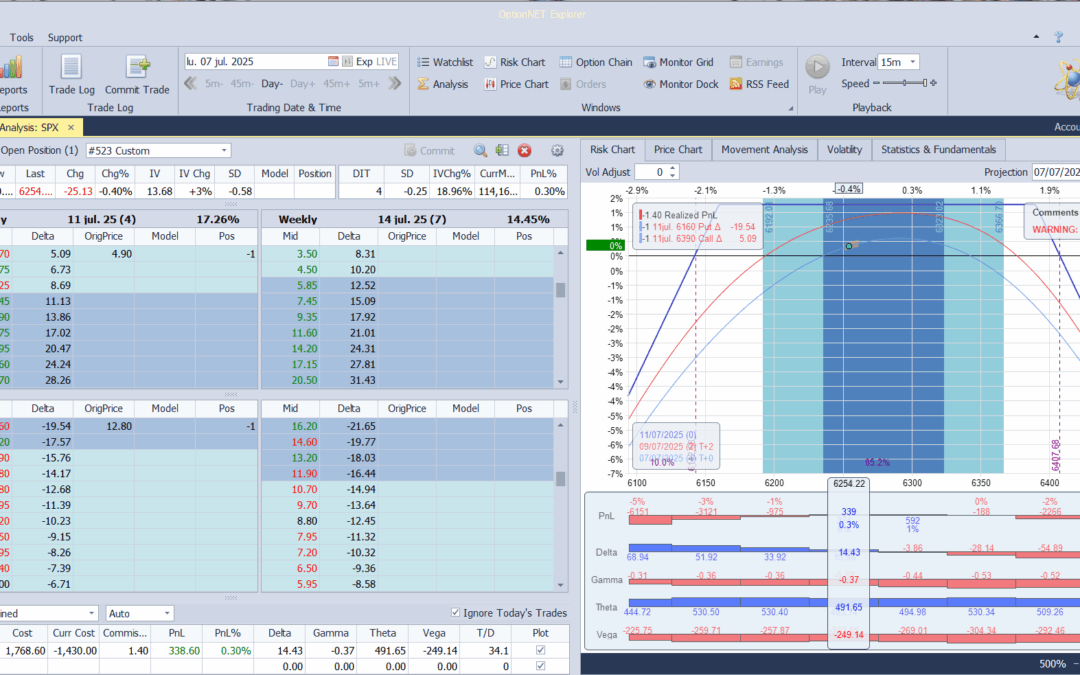1080x675 pixels.
Task: Open the Support menu
Action: pyautogui.click(x=65, y=37)
